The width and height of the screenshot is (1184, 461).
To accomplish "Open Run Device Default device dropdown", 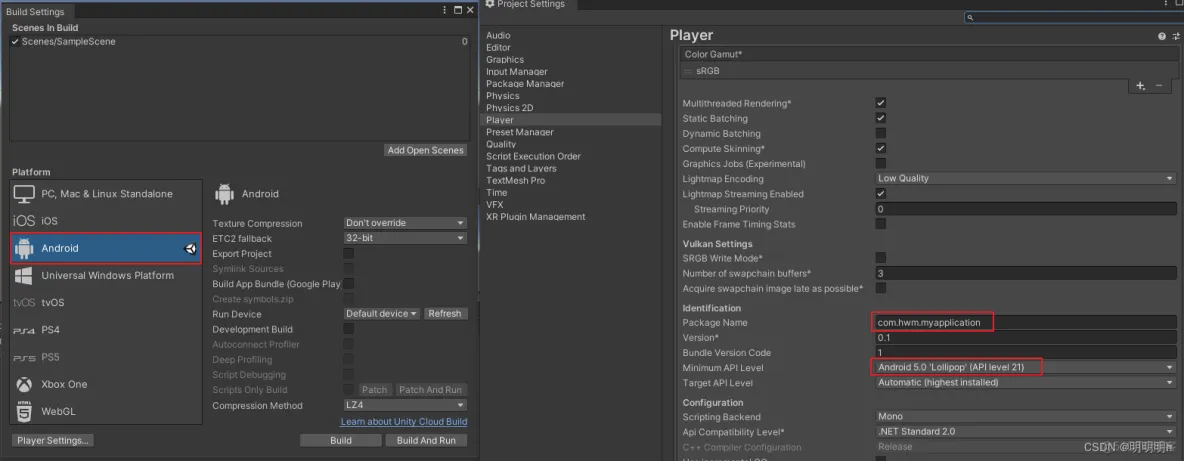I will click(381, 314).
